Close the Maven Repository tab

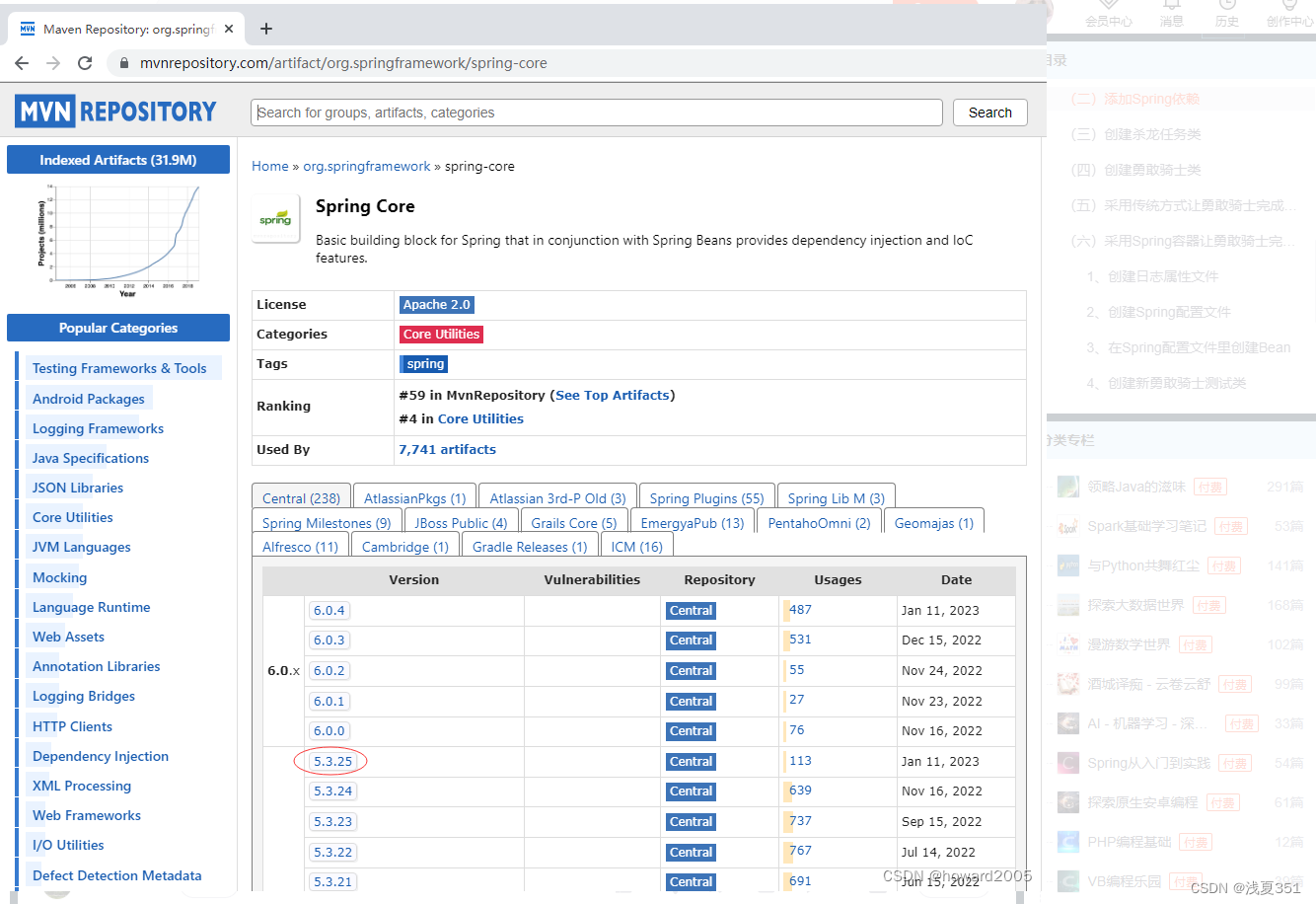(229, 29)
